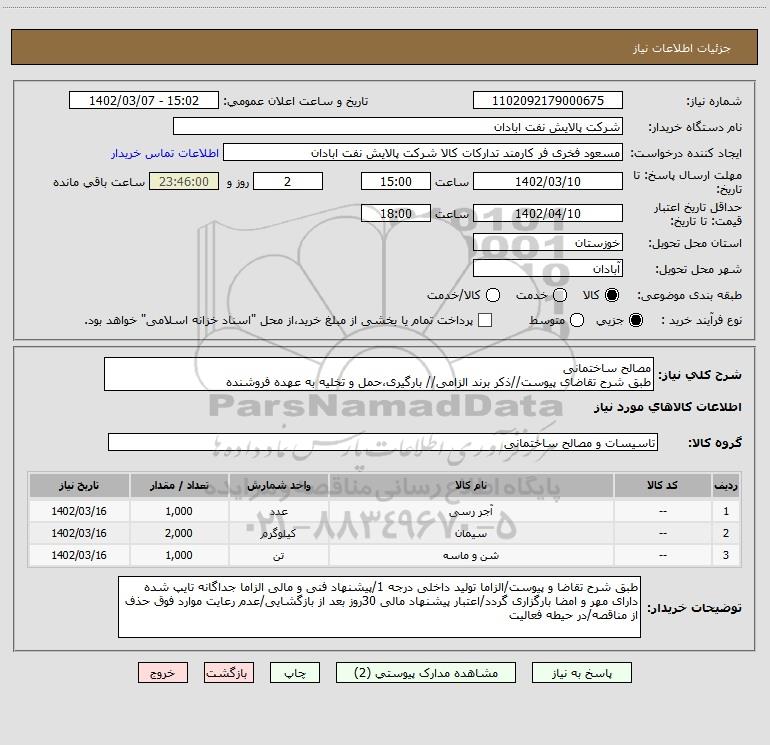
Task: Enable the اسناد خزانه اسلامی payment checkbox
Action: (x=485, y=320)
